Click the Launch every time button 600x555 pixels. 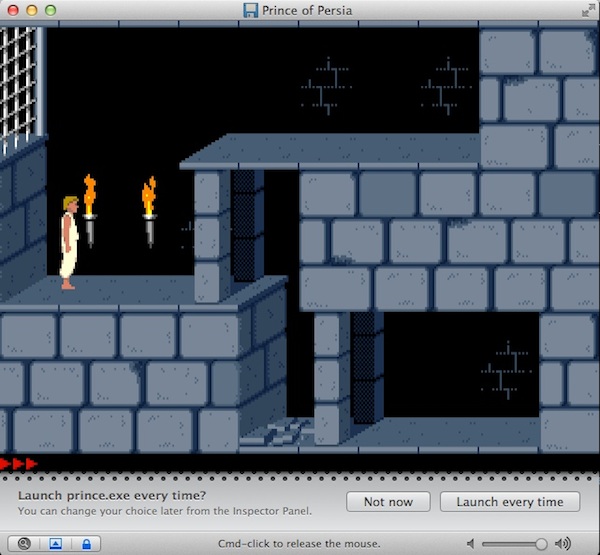click(x=510, y=502)
